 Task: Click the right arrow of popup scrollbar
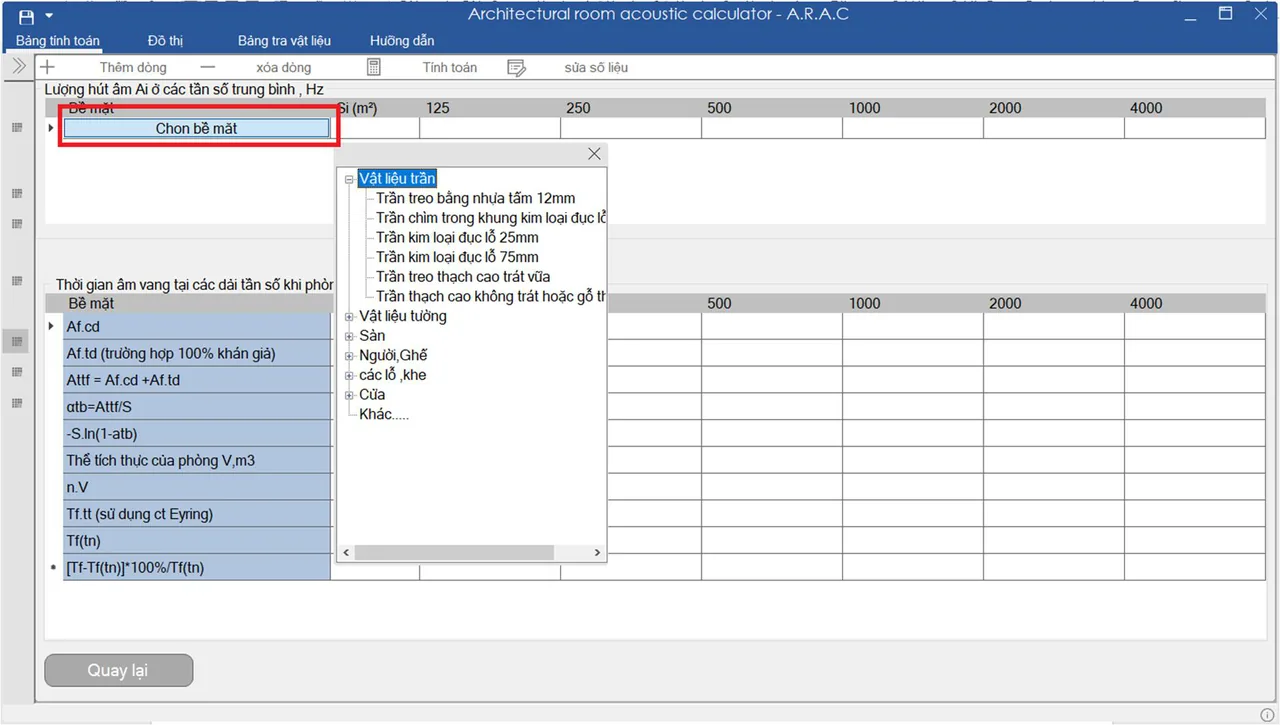coord(597,552)
